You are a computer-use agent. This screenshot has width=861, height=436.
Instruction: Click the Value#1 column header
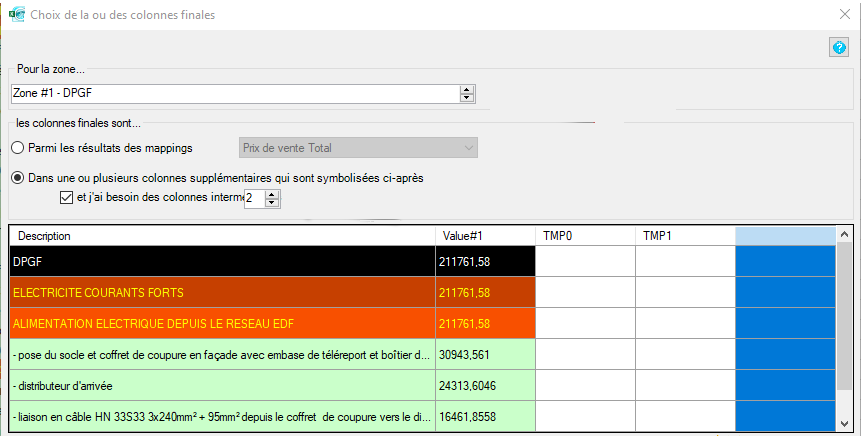click(x=485, y=236)
